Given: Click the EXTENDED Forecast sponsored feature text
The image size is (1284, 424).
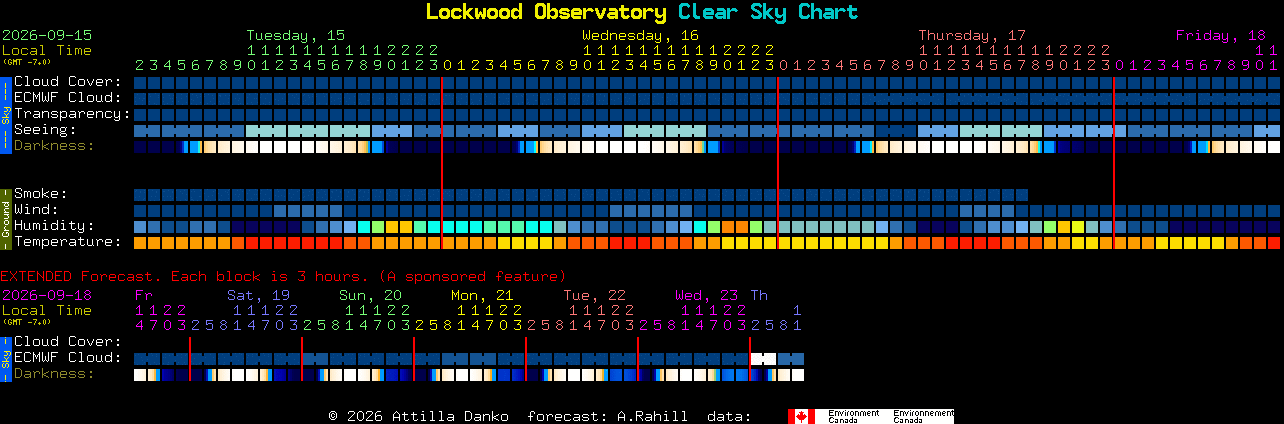Looking at the screenshot, I should click(283, 276).
